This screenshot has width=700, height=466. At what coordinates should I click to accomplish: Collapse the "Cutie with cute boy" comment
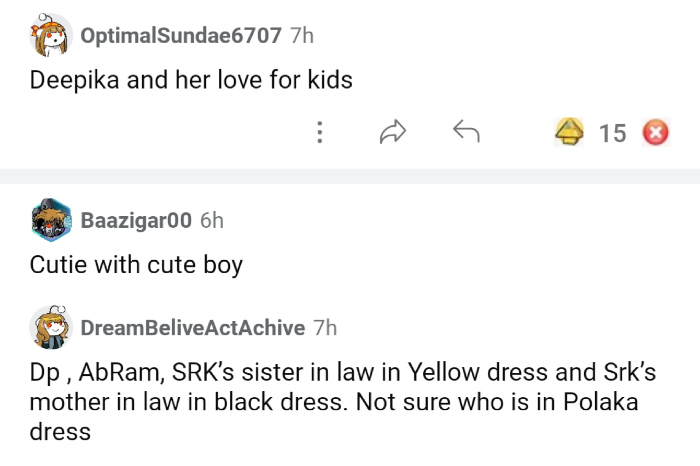point(136,265)
